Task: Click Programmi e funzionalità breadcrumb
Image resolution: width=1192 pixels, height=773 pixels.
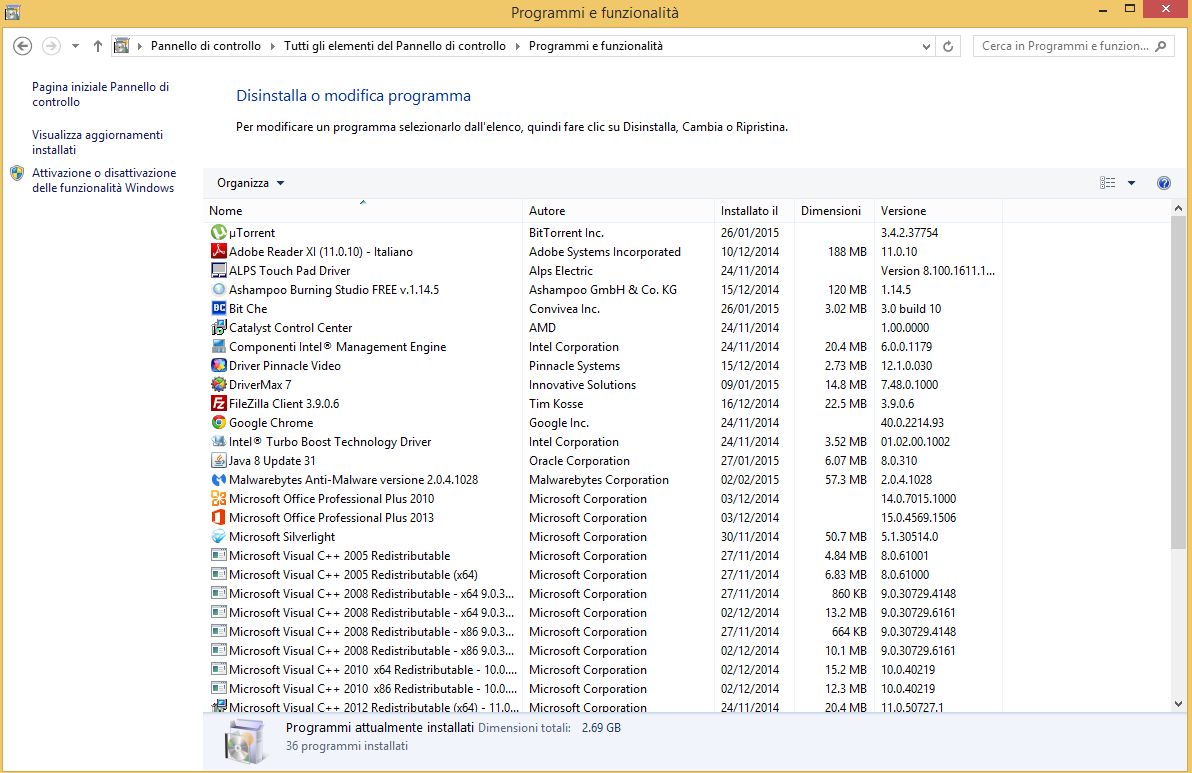Action: tap(595, 46)
